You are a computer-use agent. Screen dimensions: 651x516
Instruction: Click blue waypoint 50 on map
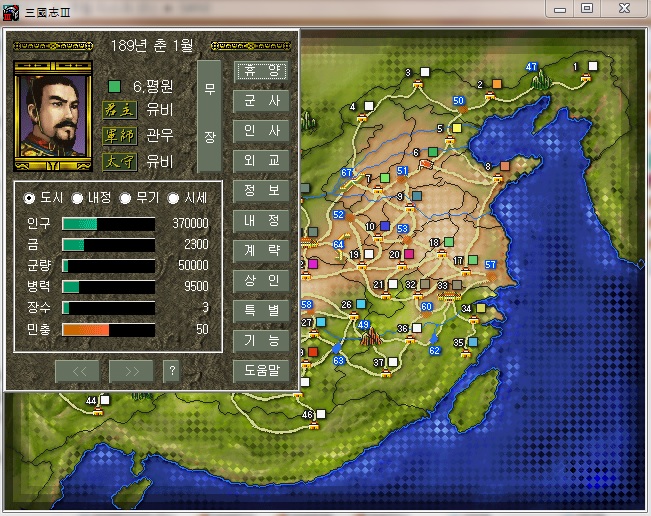[458, 100]
